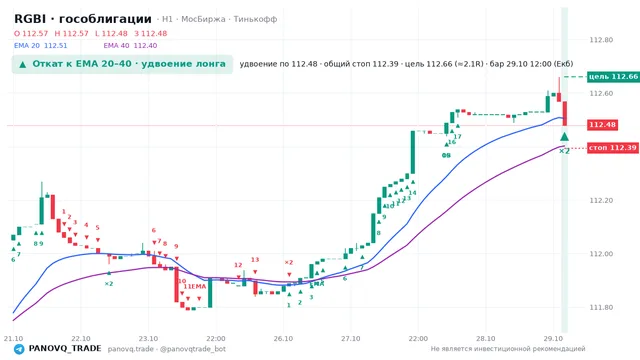Click the 112.20 price axis label
Screen dimensions: 640x360
pos(601,200)
